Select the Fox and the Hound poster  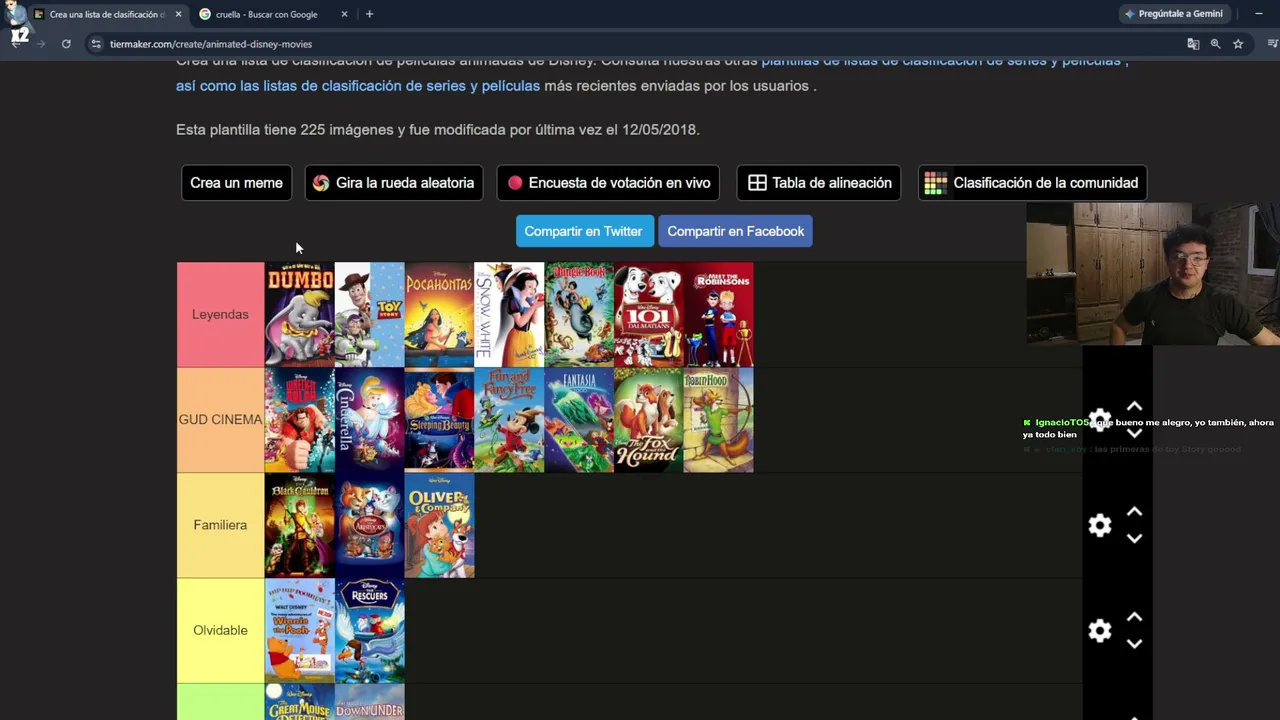click(x=649, y=420)
